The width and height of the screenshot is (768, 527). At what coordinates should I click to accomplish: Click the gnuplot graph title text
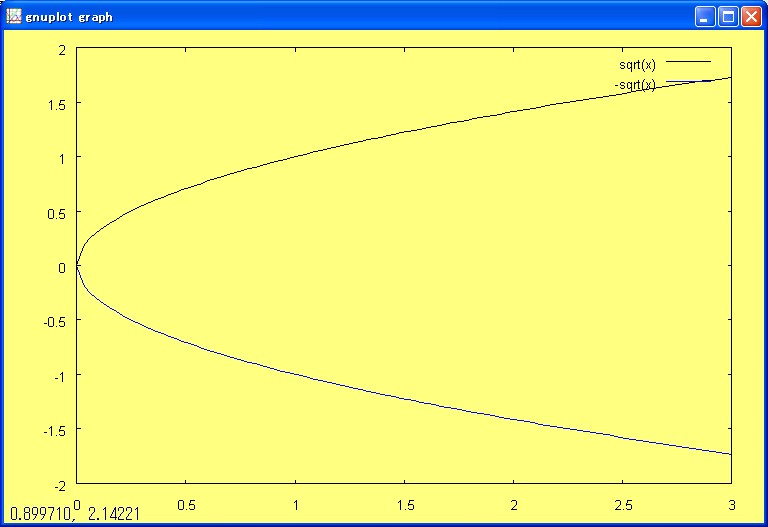[x=69, y=18]
